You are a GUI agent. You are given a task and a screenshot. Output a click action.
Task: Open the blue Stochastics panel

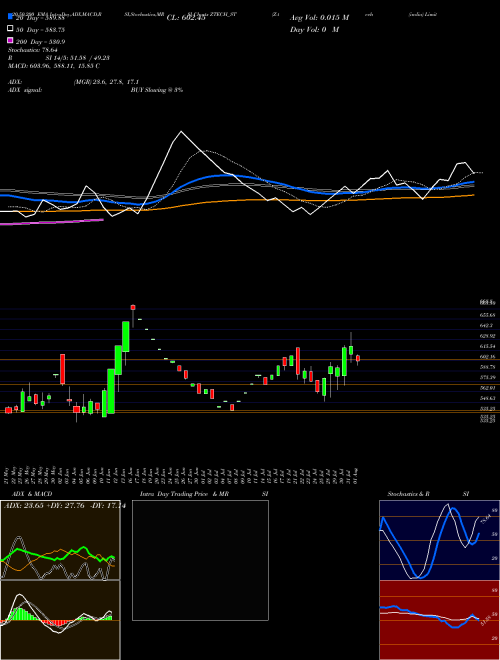click(x=439, y=540)
